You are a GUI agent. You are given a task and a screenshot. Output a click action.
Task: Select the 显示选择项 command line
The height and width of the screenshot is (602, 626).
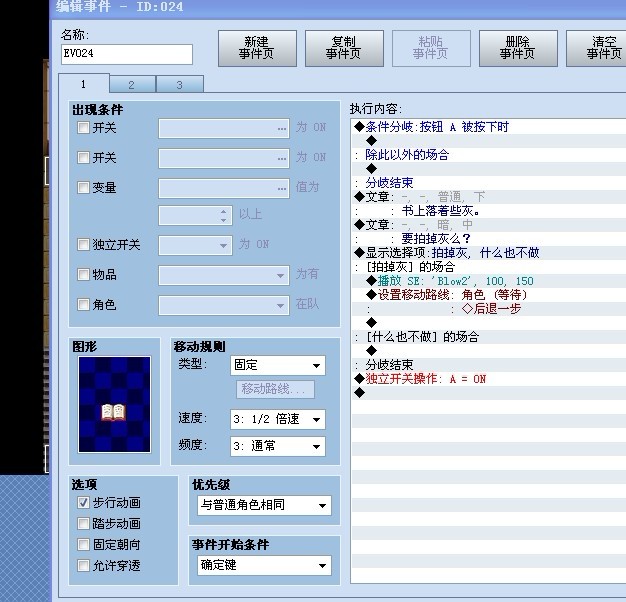(489, 253)
